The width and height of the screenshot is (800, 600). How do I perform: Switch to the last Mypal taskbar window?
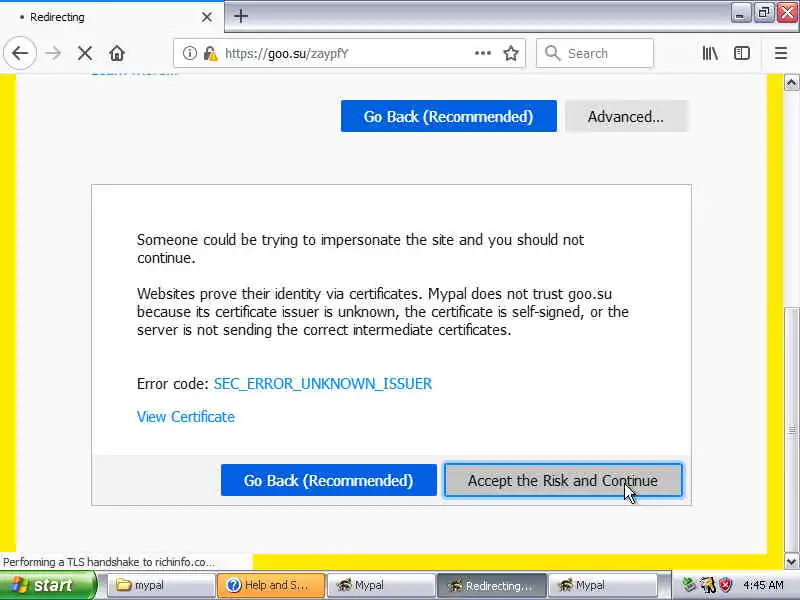(x=602, y=585)
